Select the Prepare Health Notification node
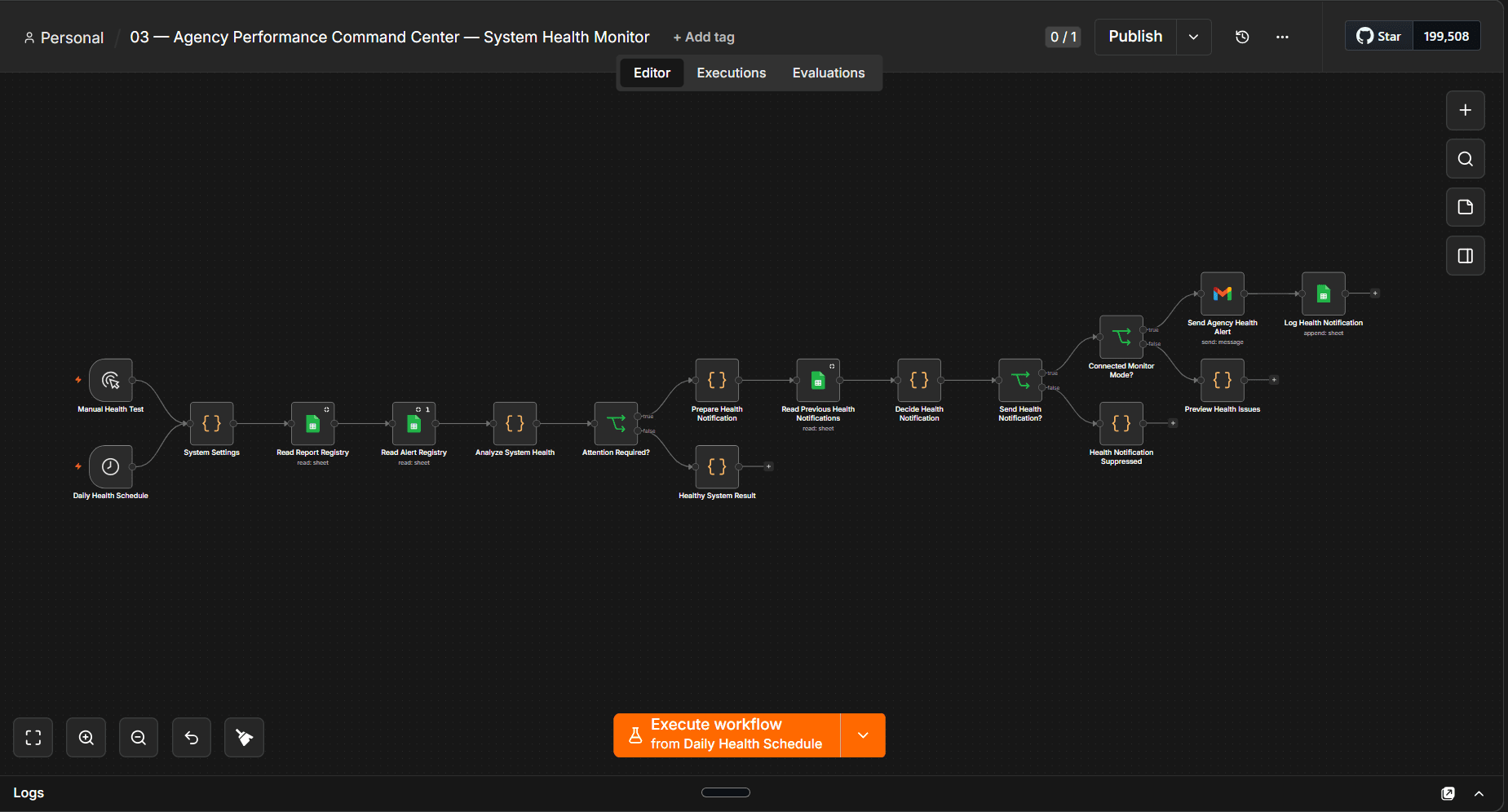1508x812 pixels. click(718, 380)
